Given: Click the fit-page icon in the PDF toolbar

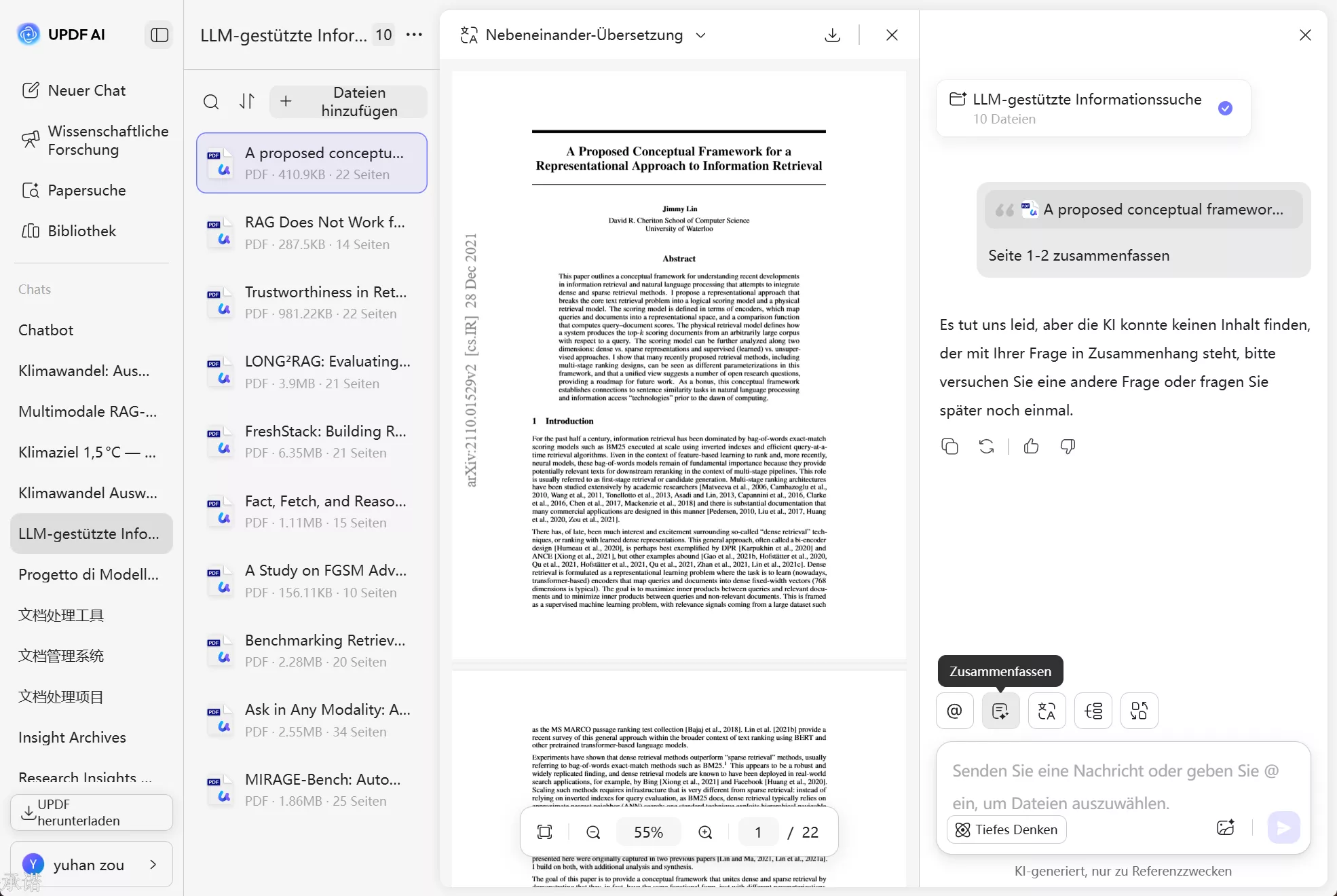Looking at the screenshot, I should [x=545, y=832].
